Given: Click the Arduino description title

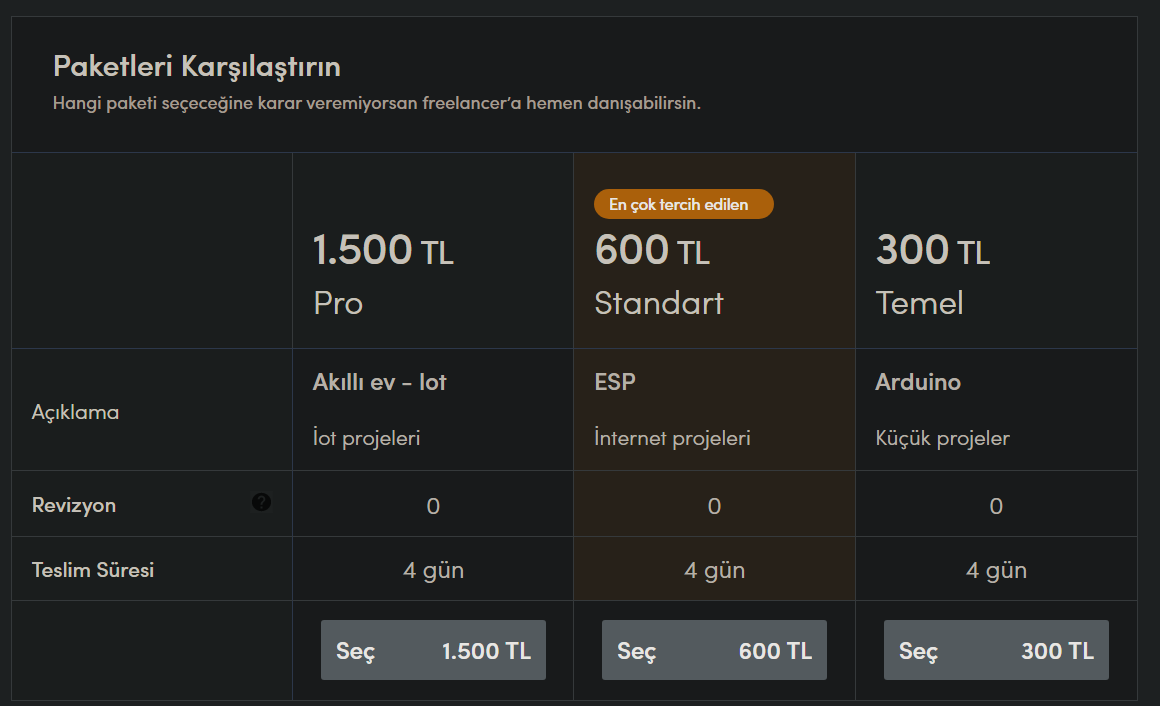Looking at the screenshot, I should [918, 382].
